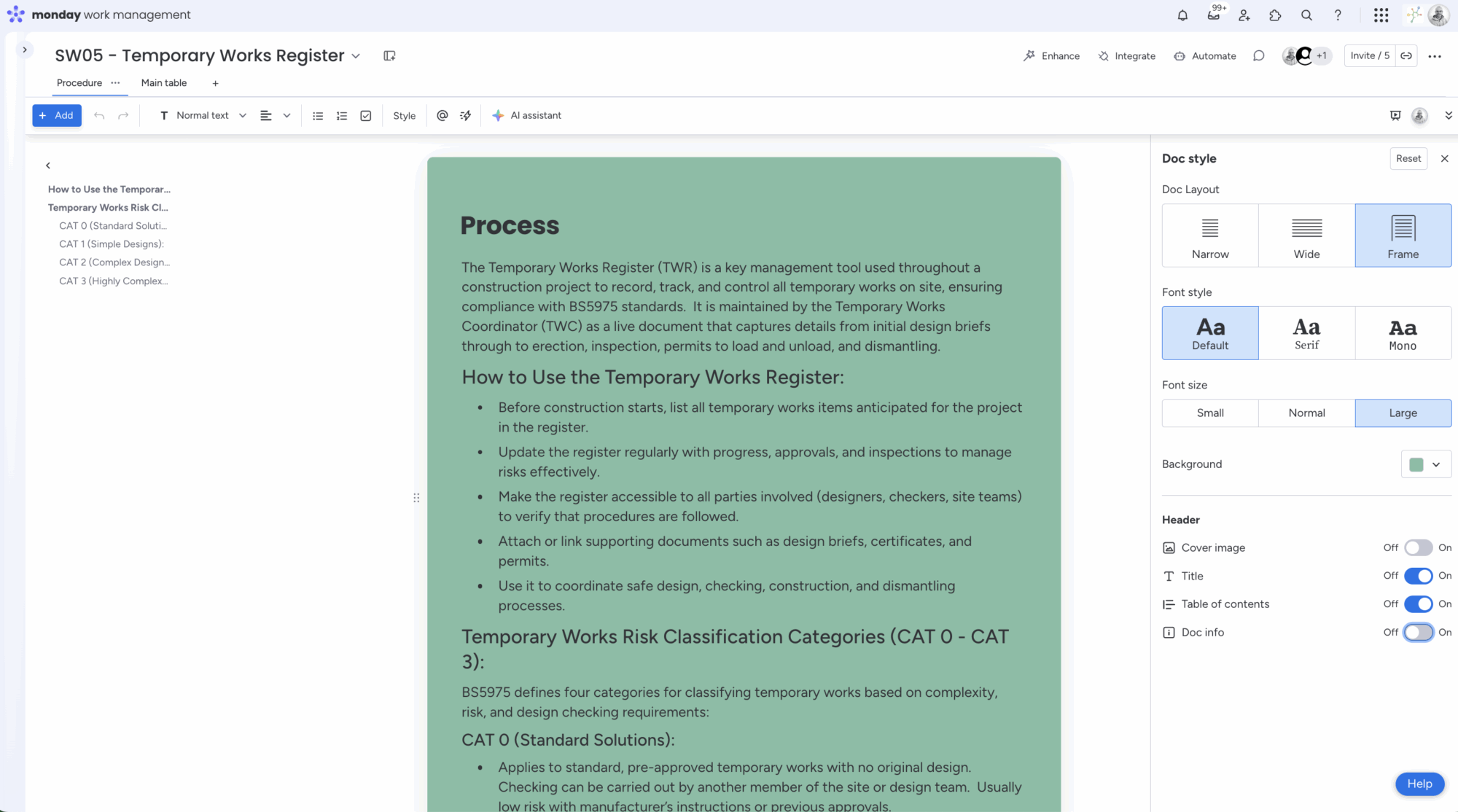
Task: Expand the collapsed left sidebar arrow
Action: (x=25, y=50)
